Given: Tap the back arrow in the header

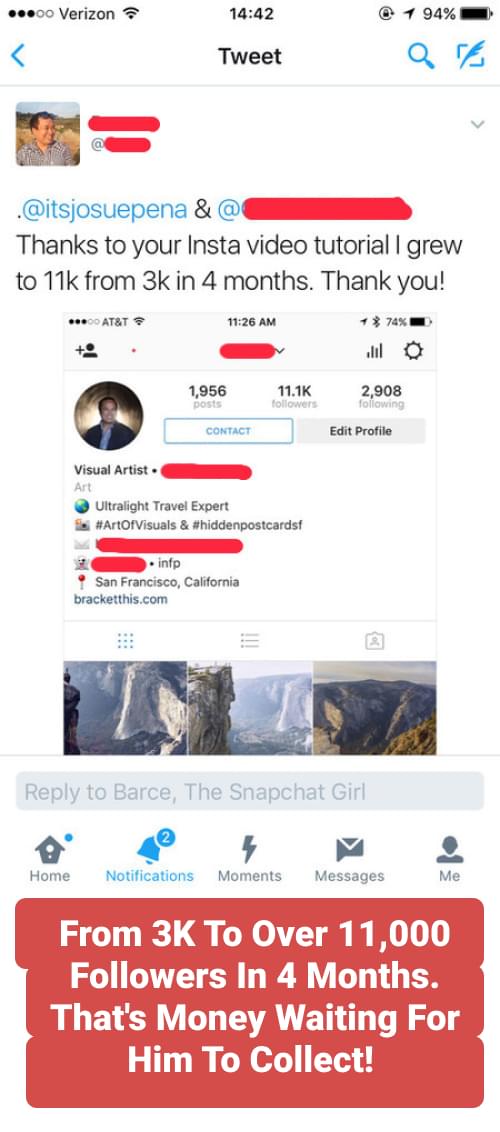Looking at the screenshot, I should [19, 56].
